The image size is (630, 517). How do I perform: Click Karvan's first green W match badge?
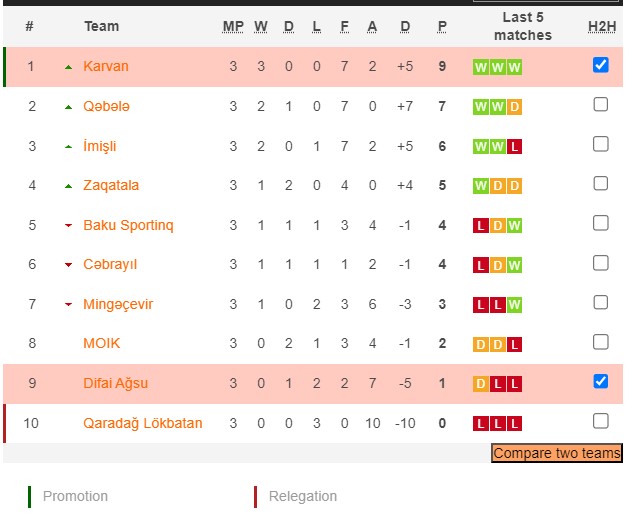point(480,67)
